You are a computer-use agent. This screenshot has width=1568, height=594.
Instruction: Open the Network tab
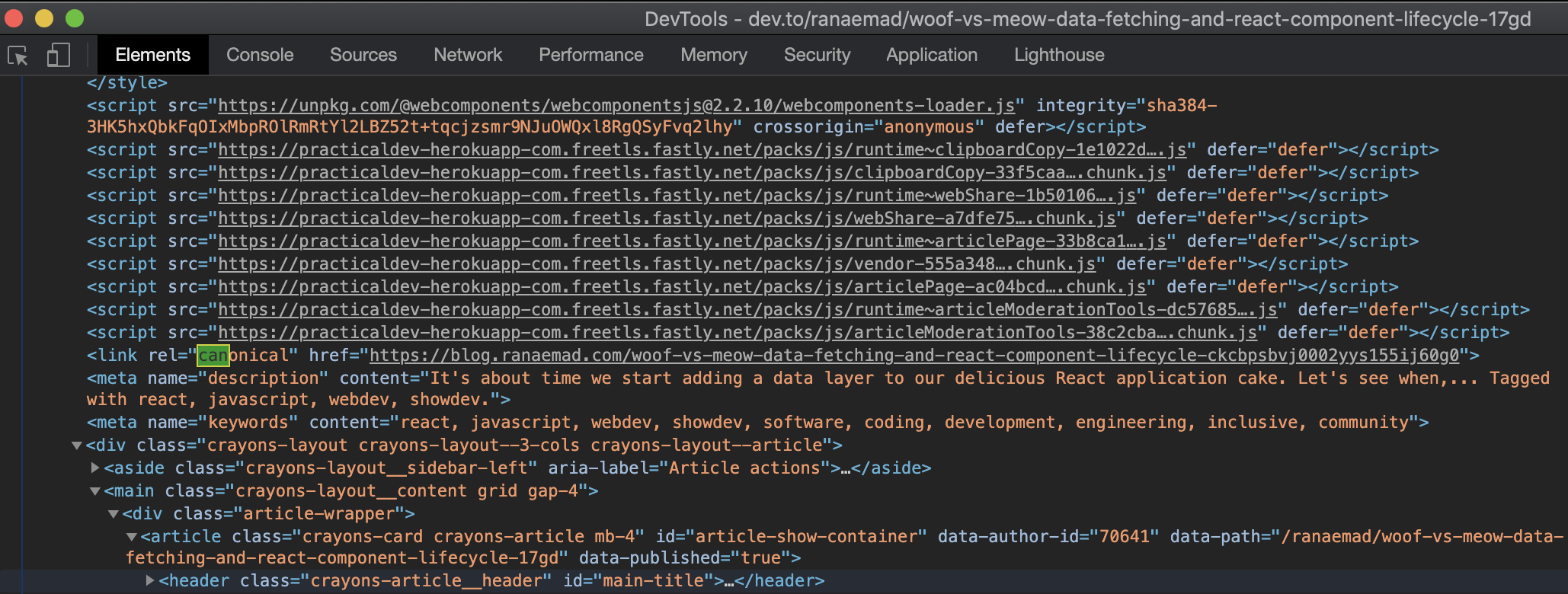coord(468,55)
